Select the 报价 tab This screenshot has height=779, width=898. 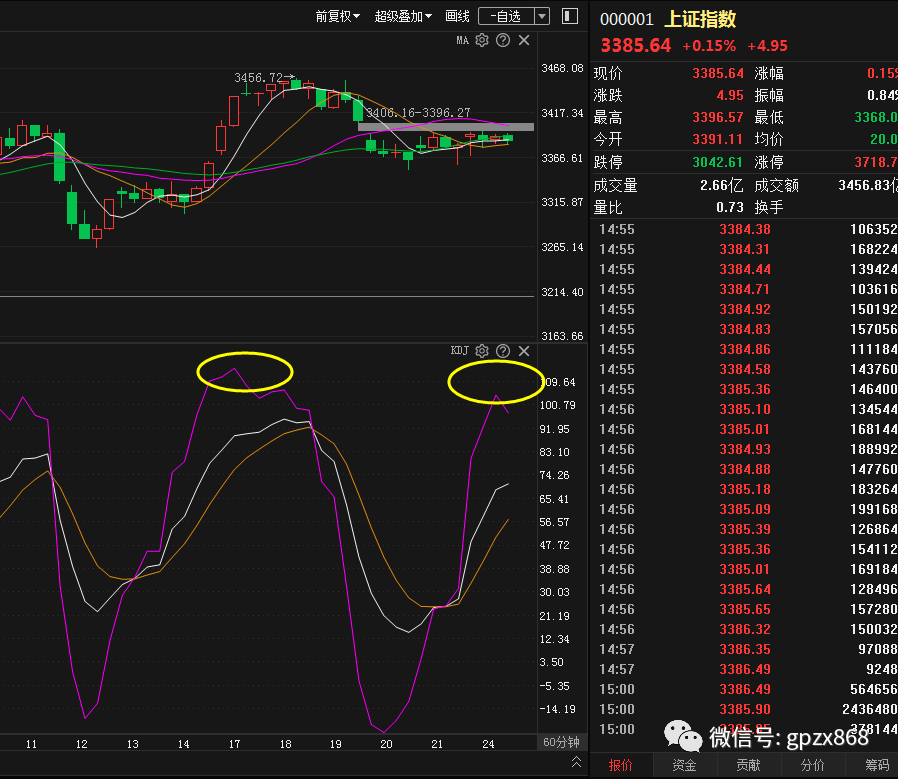[620, 765]
